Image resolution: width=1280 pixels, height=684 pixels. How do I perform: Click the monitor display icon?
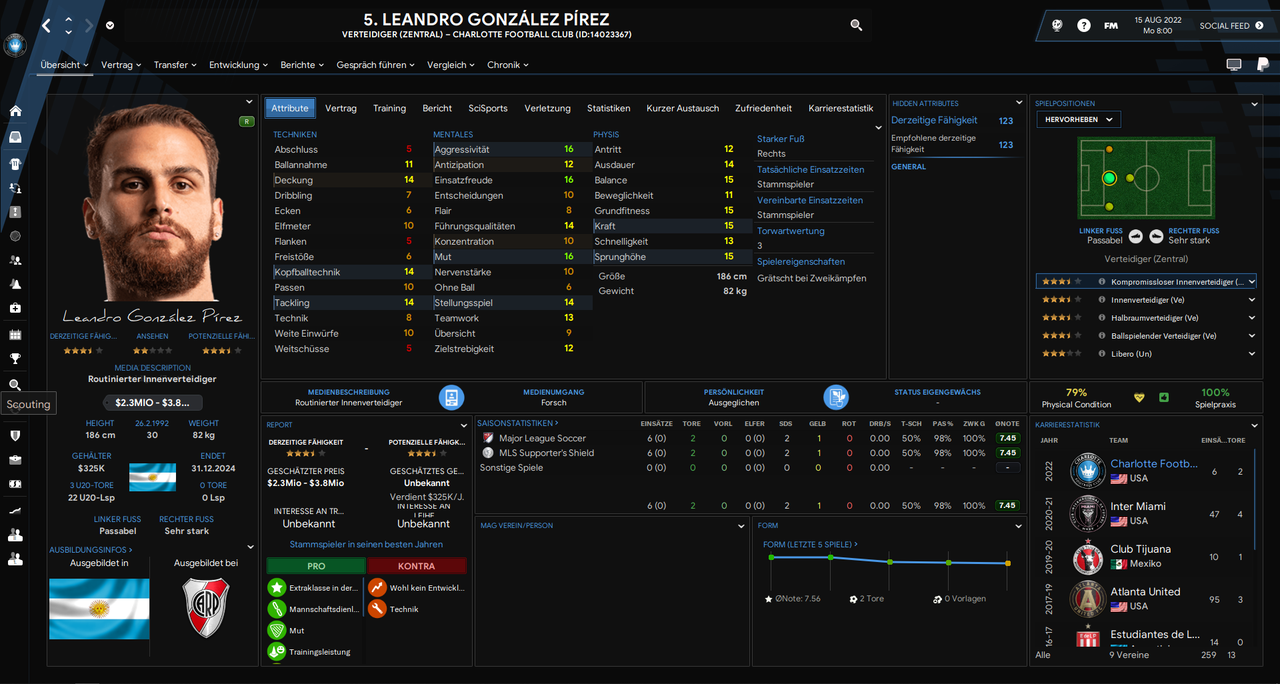[1234, 65]
